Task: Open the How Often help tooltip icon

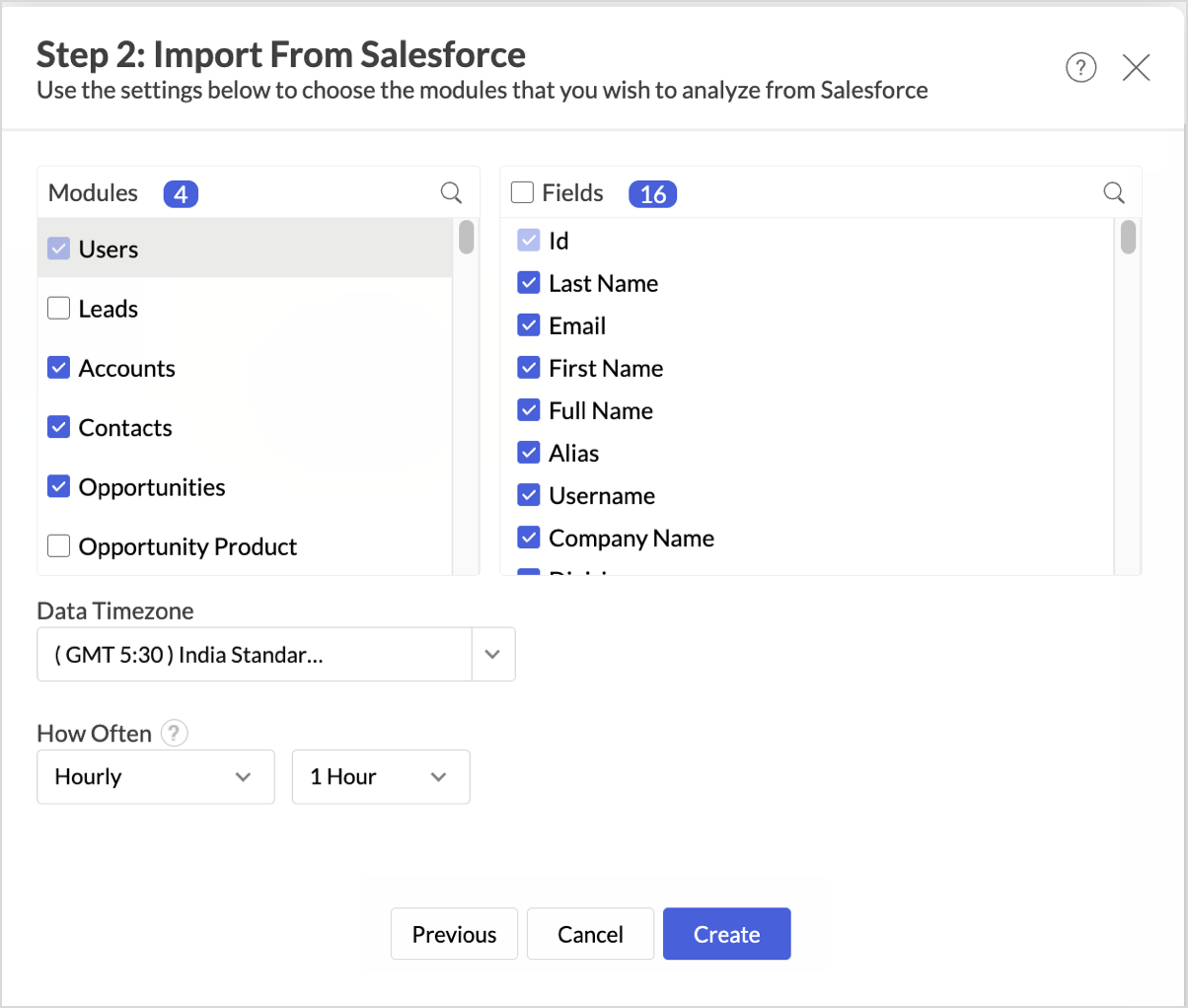Action: (175, 733)
